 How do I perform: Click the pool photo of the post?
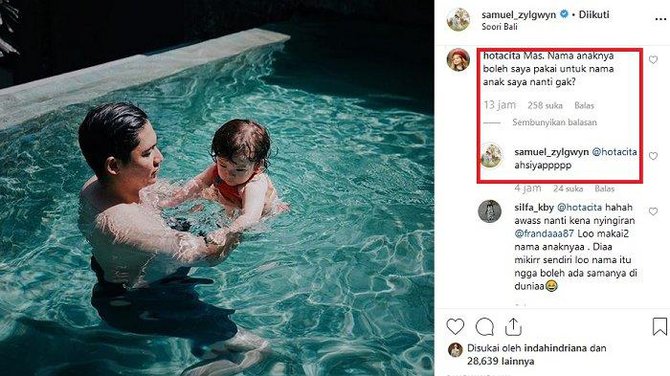click(217, 188)
